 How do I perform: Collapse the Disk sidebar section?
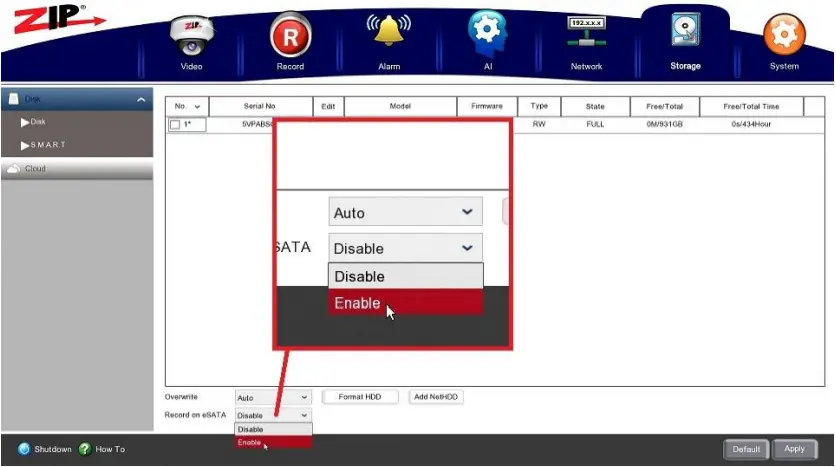coord(141,99)
